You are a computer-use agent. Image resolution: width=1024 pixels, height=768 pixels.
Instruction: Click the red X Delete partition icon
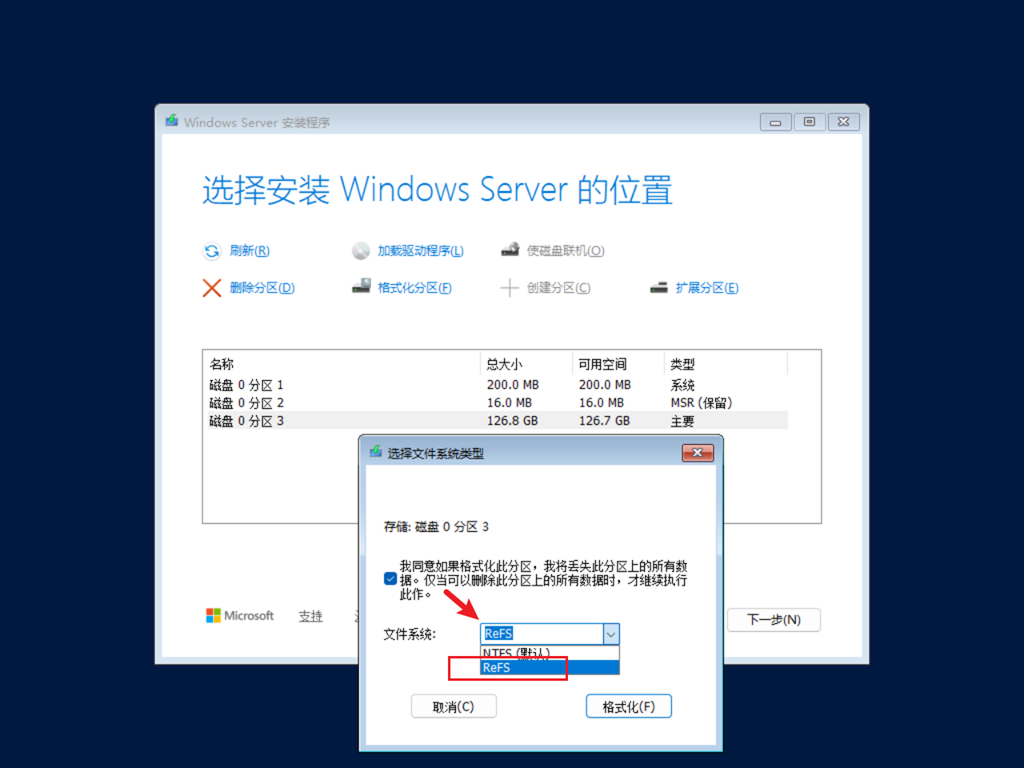212,288
